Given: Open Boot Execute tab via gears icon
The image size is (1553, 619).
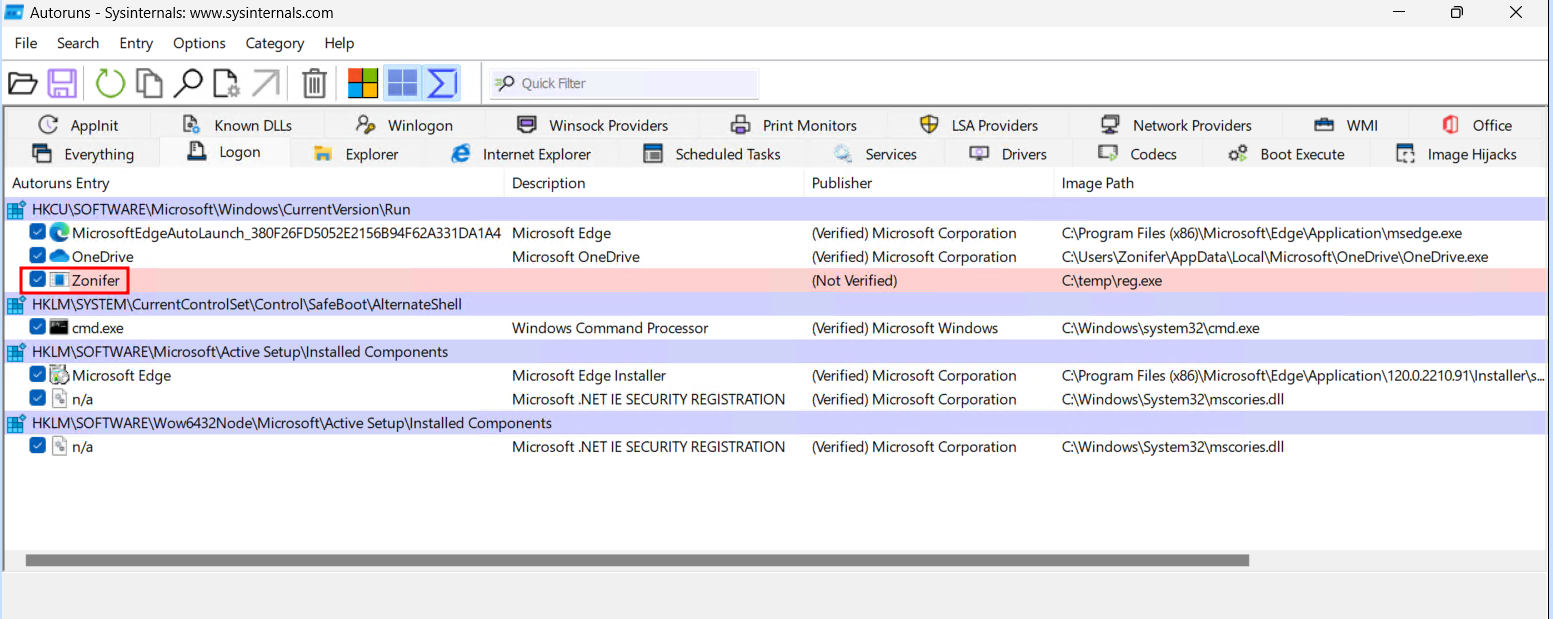Looking at the screenshot, I should [x=1238, y=154].
